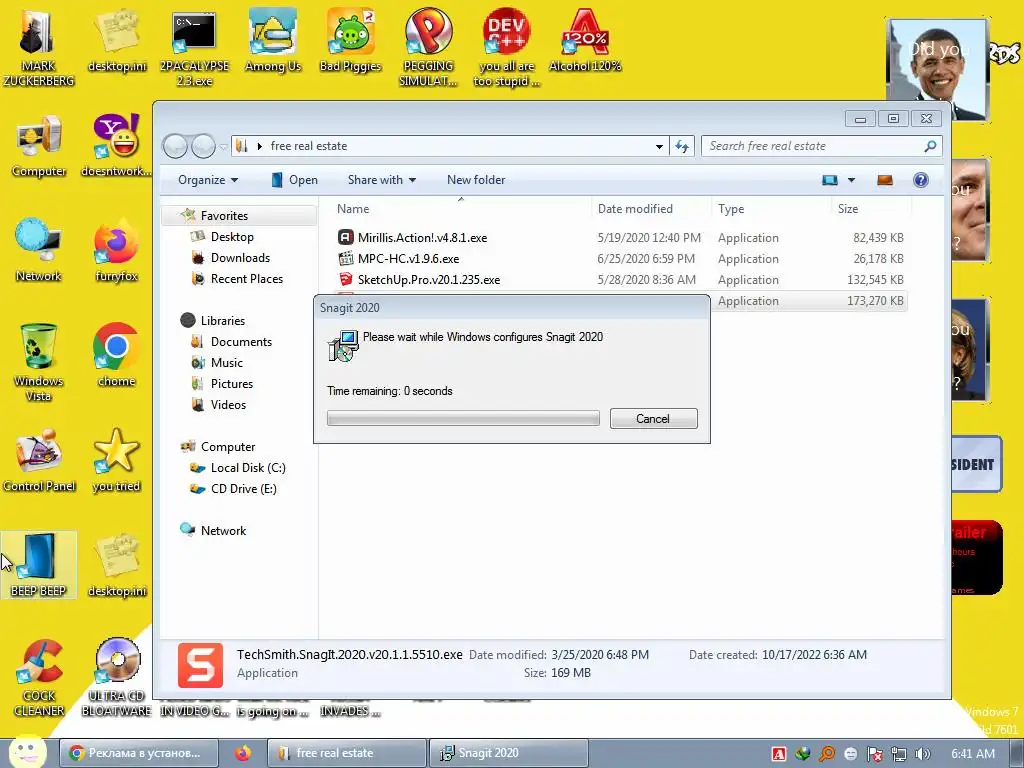1024x768 pixels.
Task: Open the COCK CLEANER CCleaner shortcut
Action: pyautogui.click(x=39, y=678)
